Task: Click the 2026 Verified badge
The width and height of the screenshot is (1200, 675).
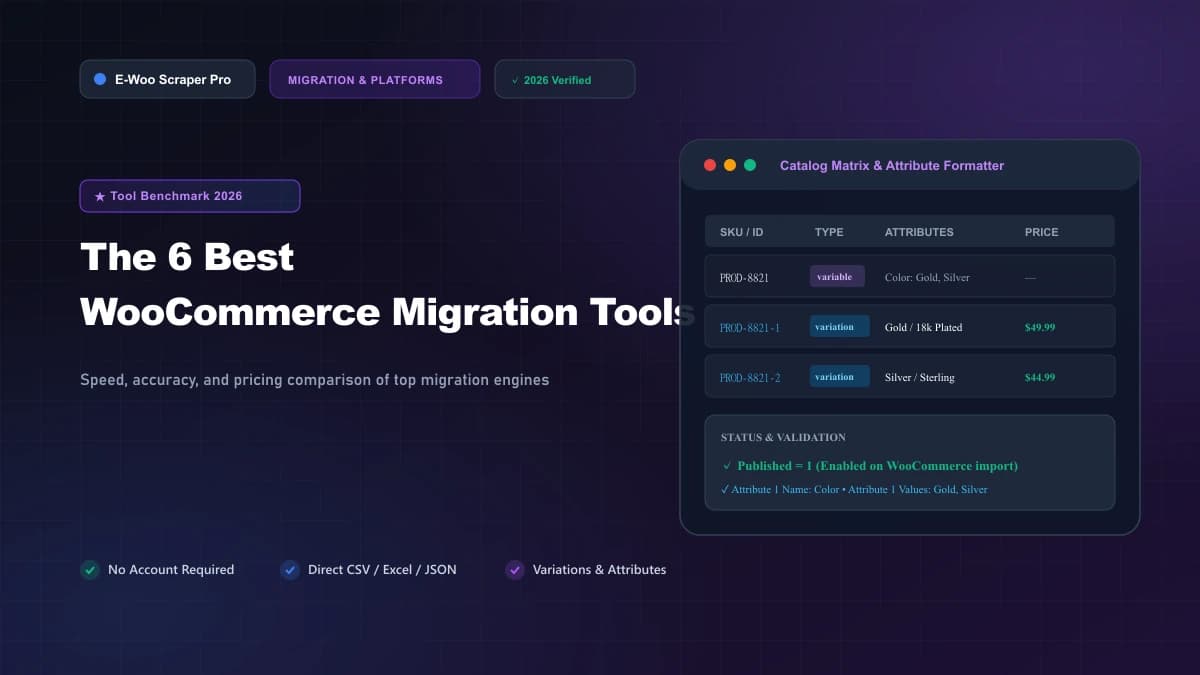Action: pyautogui.click(x=565, y=79)
